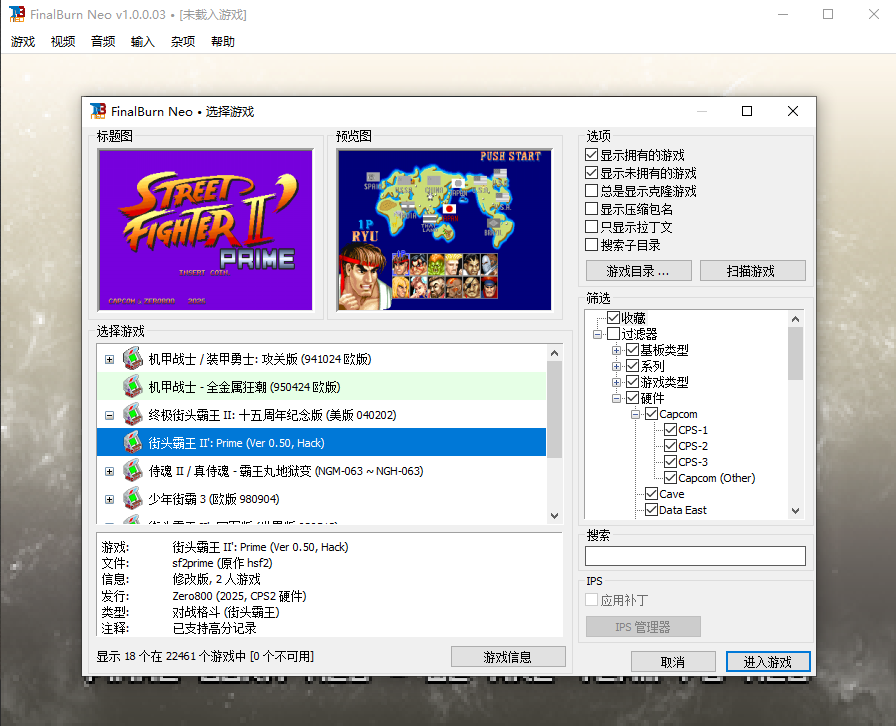Image resolution: width=896 pixels, height=726 pixels.
Task: Select the joystick icon next to 侍魂 3 / 真侍魂
Action: [132, 469]
